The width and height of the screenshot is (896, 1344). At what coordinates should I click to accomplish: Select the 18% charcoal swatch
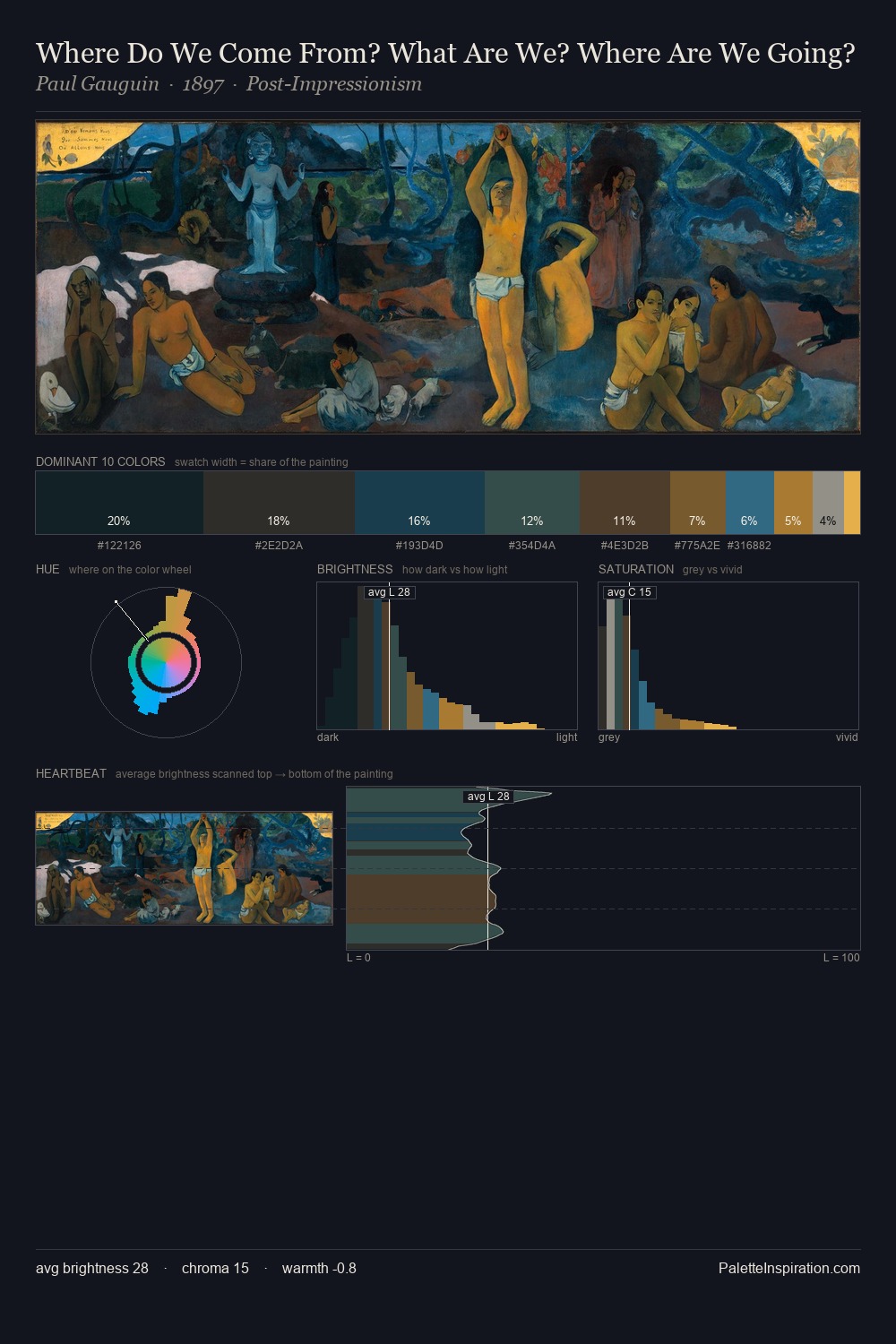point(279,503)
